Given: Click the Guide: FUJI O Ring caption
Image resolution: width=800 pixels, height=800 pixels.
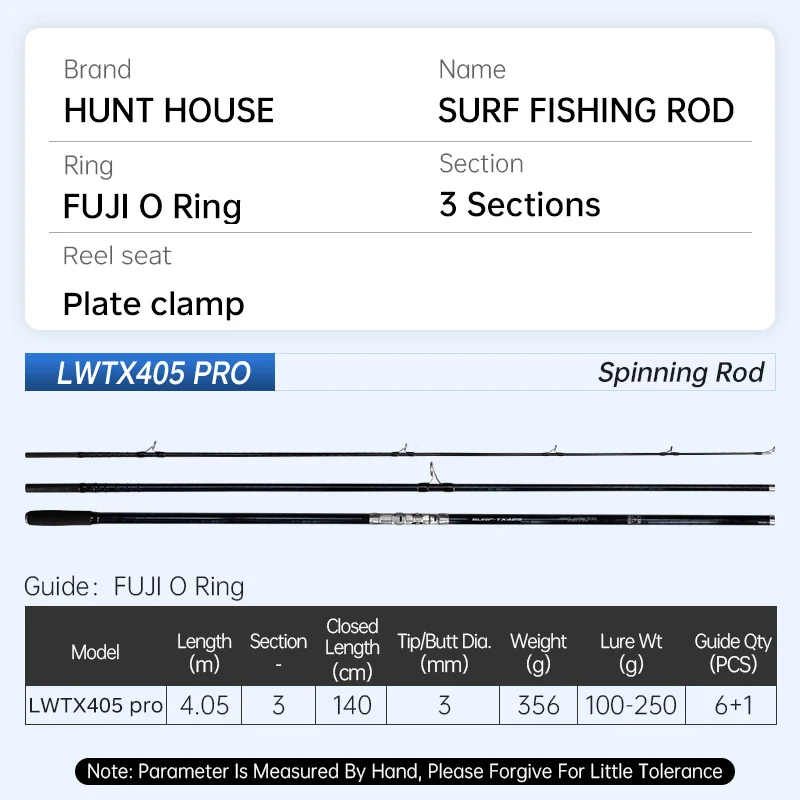Looking at the screenshot, I should [x=134, y=586].
